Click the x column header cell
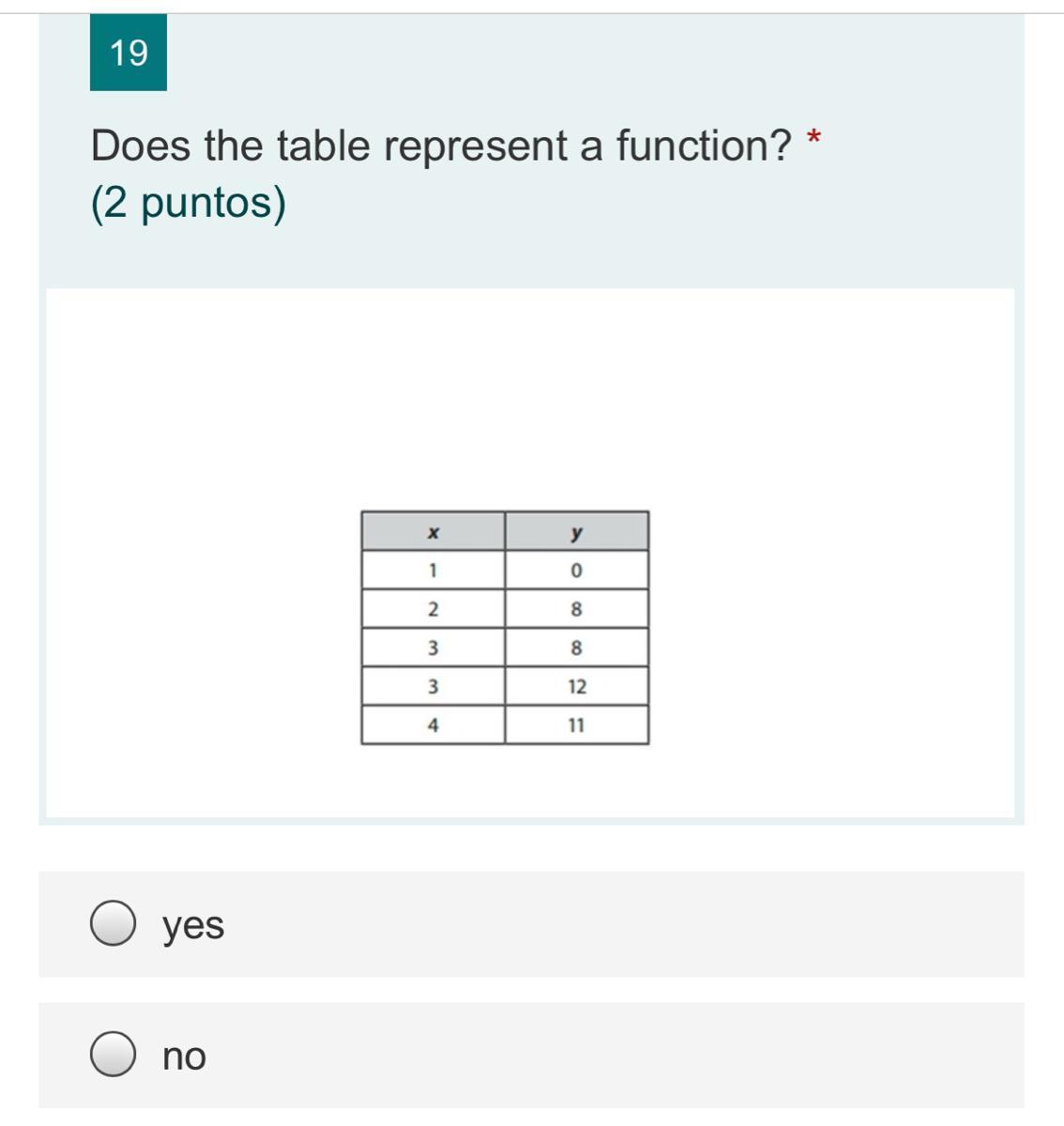Viewport: 1064px width, 1126px height. coord(433,532)
